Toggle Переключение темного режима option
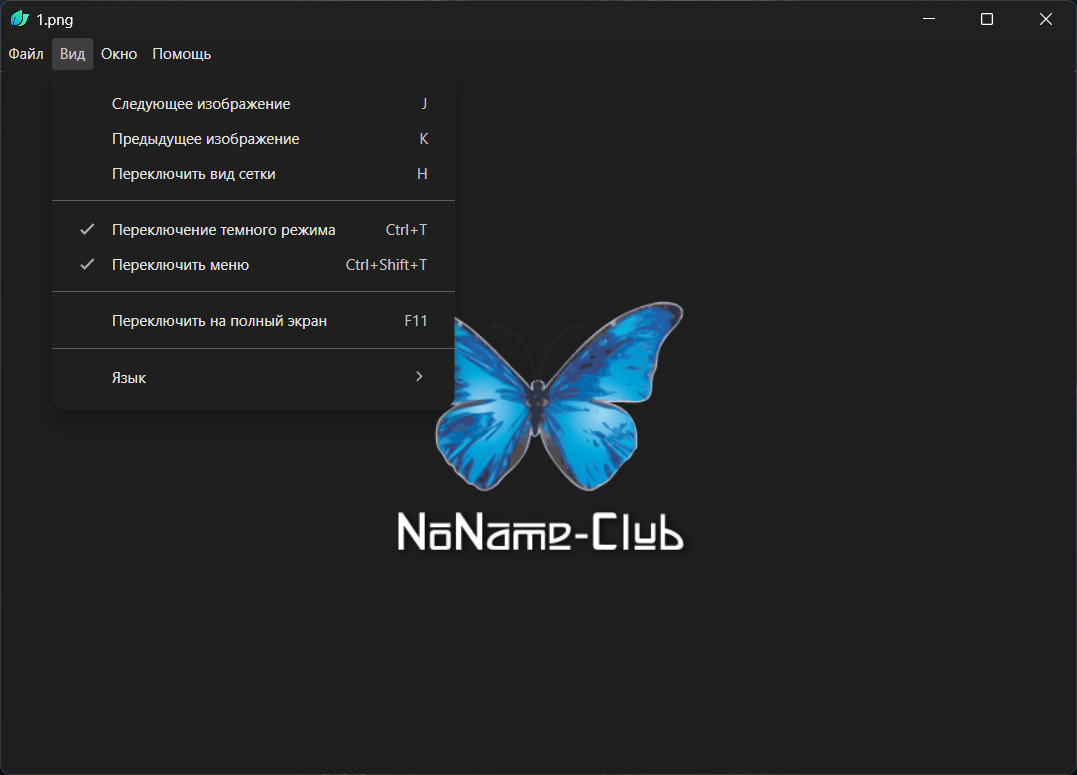Image resolution: width=1077 pixels, height=775 pixels. (253, 229)
